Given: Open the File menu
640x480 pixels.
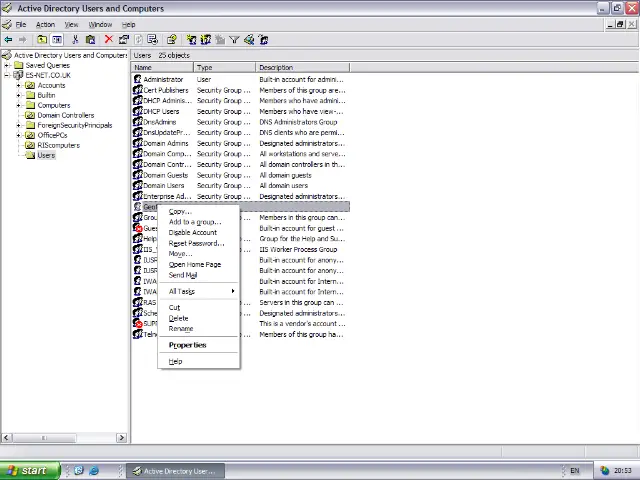Looking at the screenshot, I should tap(21, 24).
